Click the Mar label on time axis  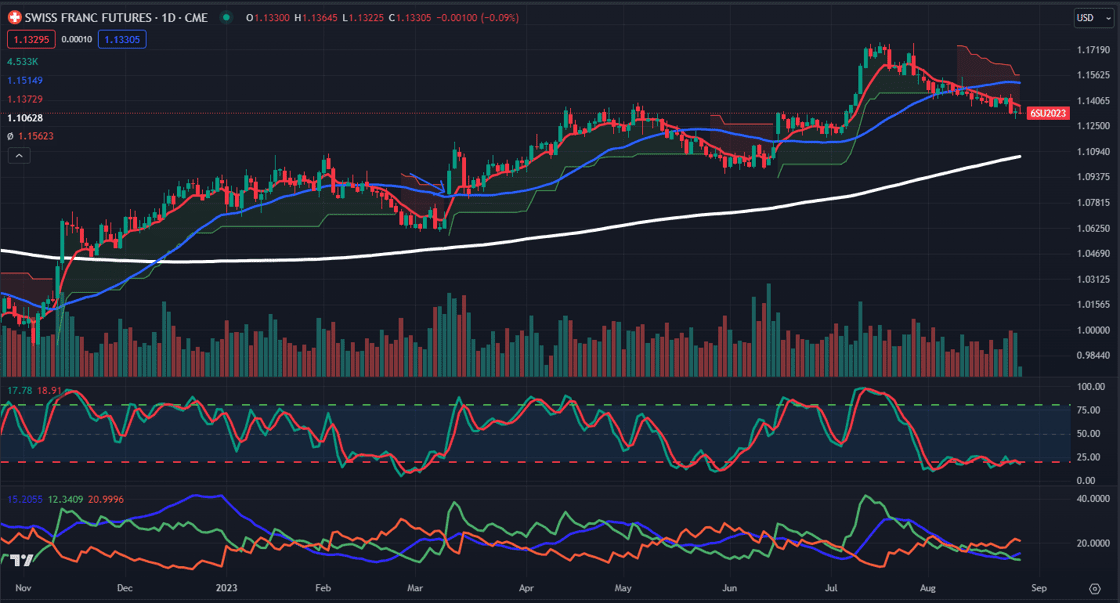click(415, 588)
